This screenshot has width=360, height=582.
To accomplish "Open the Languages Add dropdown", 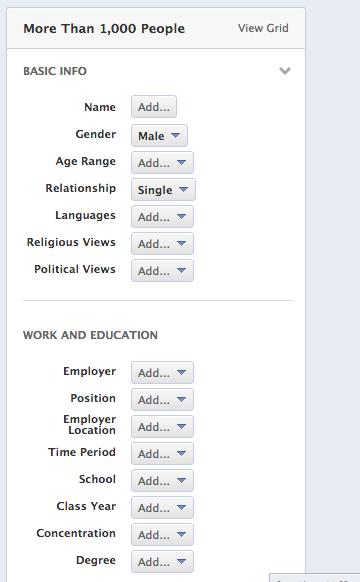I will (162, 216).
